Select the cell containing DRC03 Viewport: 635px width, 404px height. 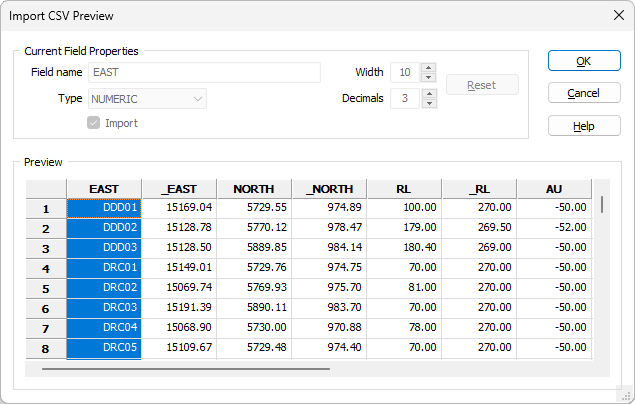(104, 307)
